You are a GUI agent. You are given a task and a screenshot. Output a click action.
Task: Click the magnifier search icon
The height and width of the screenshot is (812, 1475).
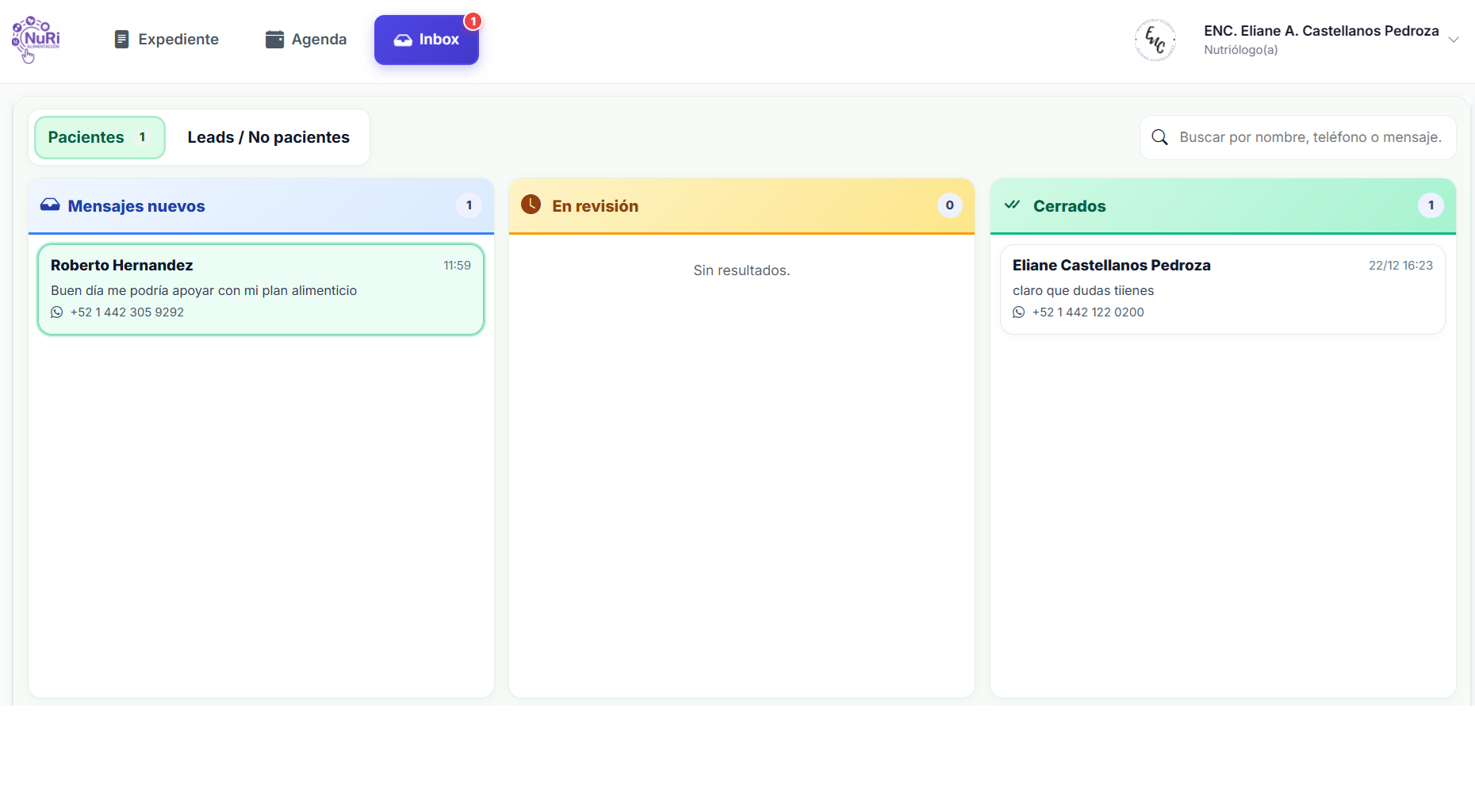point(1159,137)
